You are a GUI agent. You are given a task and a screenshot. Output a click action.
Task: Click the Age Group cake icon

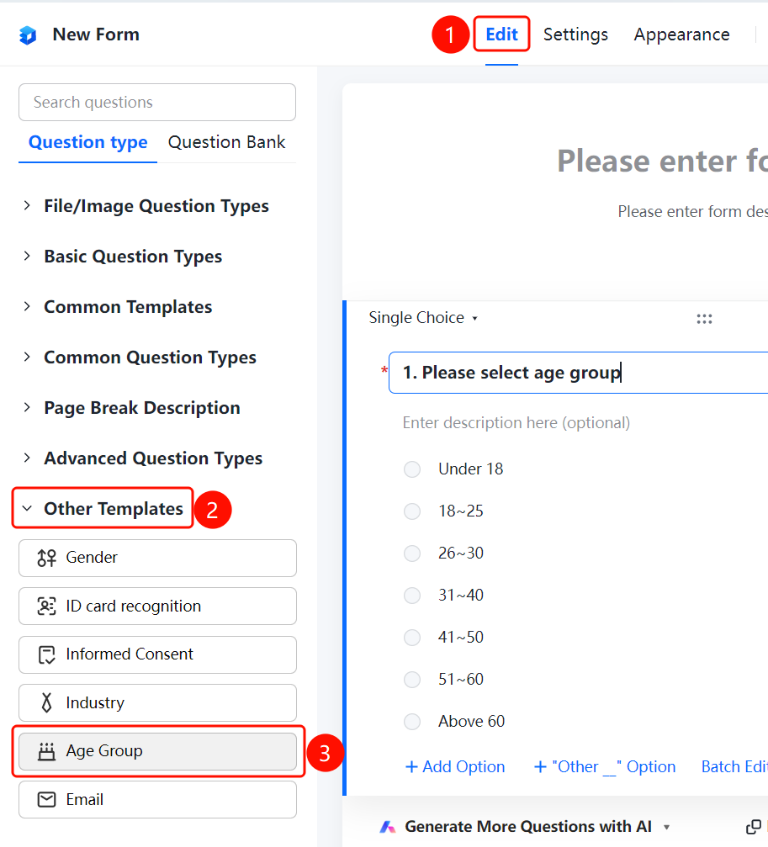click(46, 751)
